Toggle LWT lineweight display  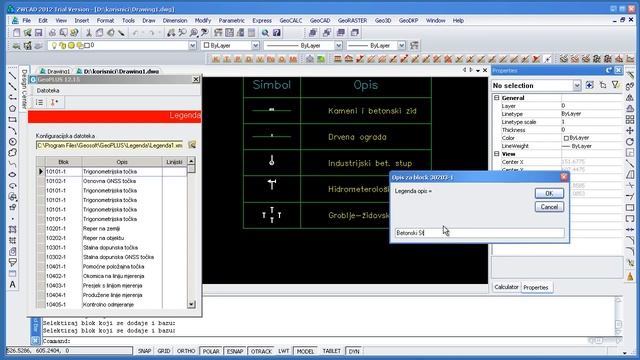point(284,351)
